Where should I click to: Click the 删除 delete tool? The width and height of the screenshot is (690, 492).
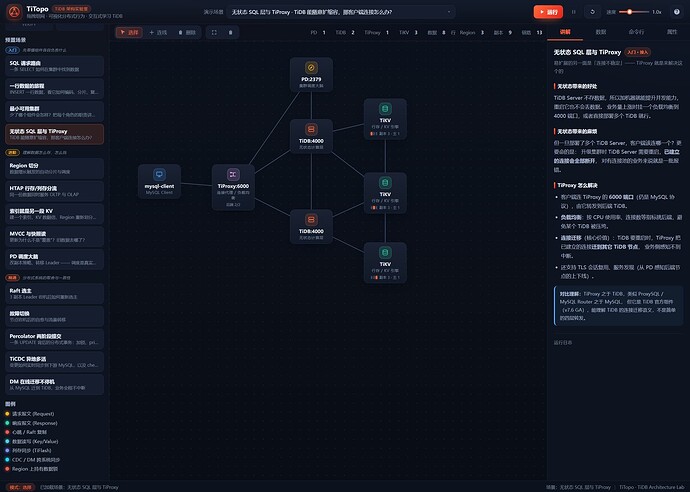[x=187, y=32]
